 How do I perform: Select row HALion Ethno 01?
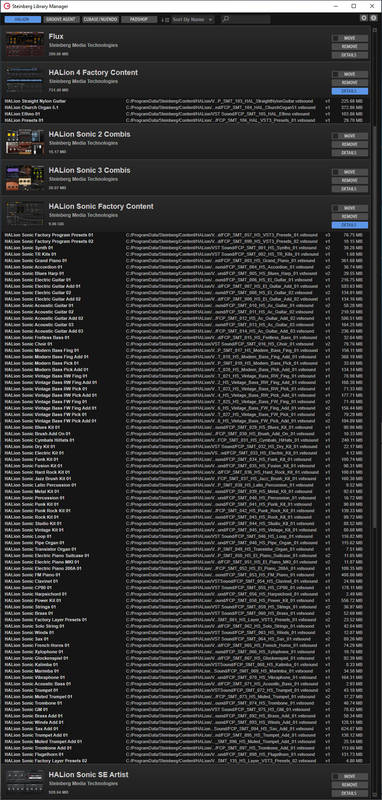pyautogui.click(x=186, y=114)
